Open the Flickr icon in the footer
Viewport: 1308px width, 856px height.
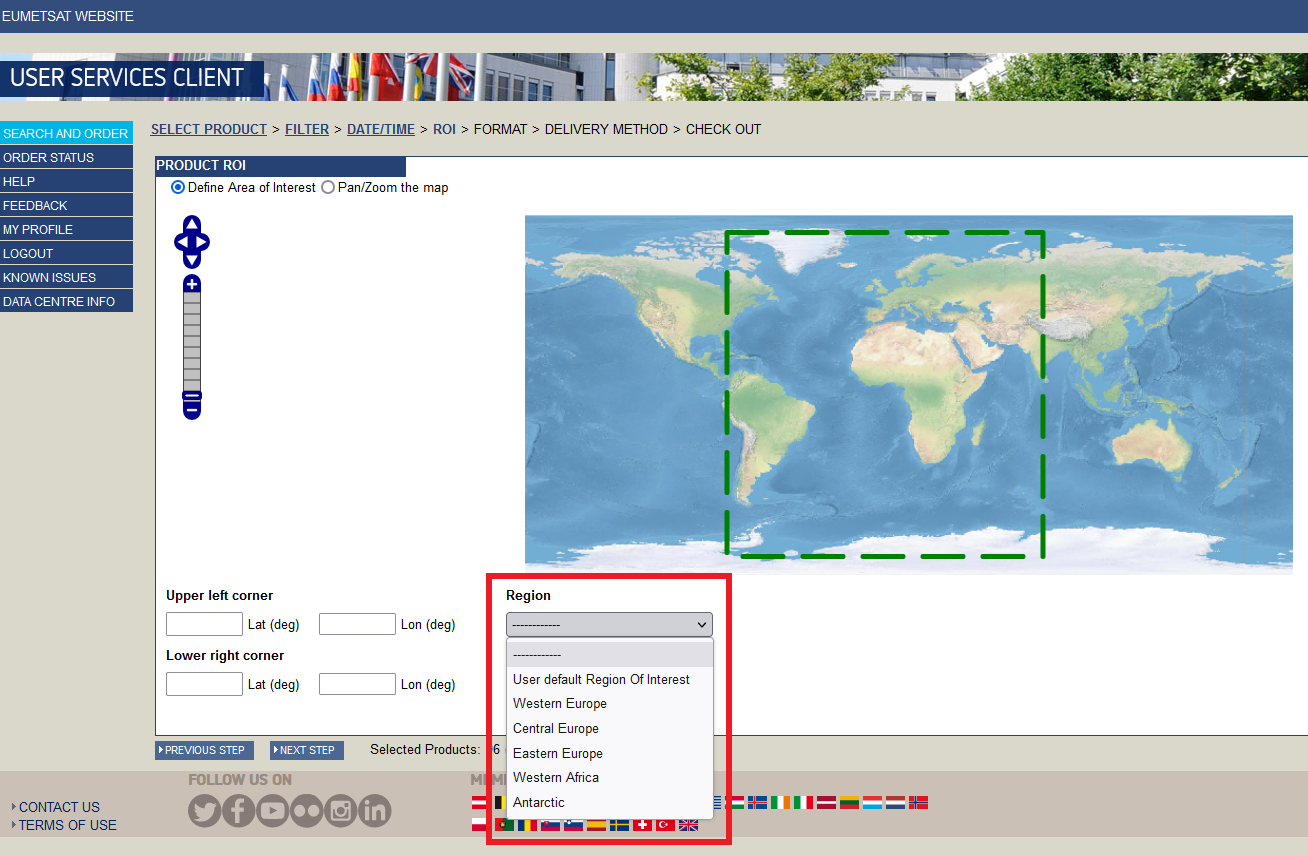[x=306, y=810]
